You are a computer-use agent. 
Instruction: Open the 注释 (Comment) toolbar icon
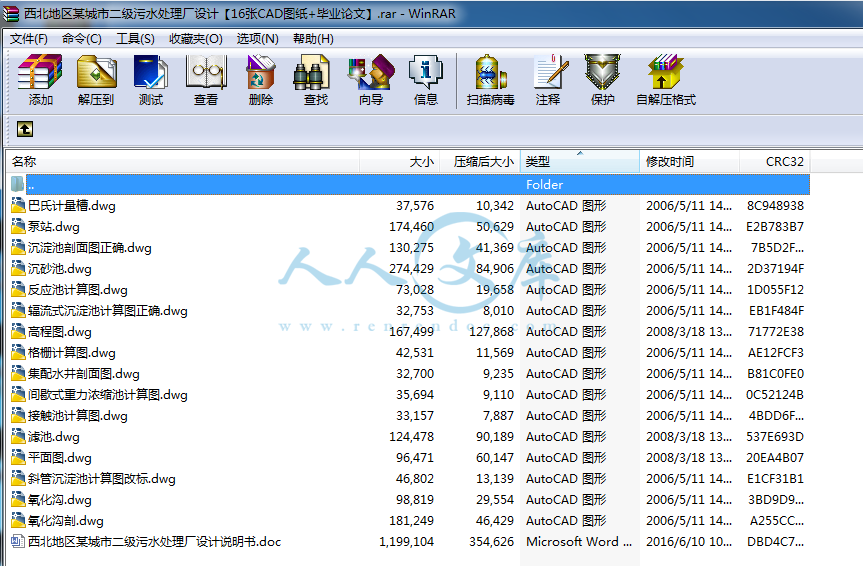(x=551, y=72)
